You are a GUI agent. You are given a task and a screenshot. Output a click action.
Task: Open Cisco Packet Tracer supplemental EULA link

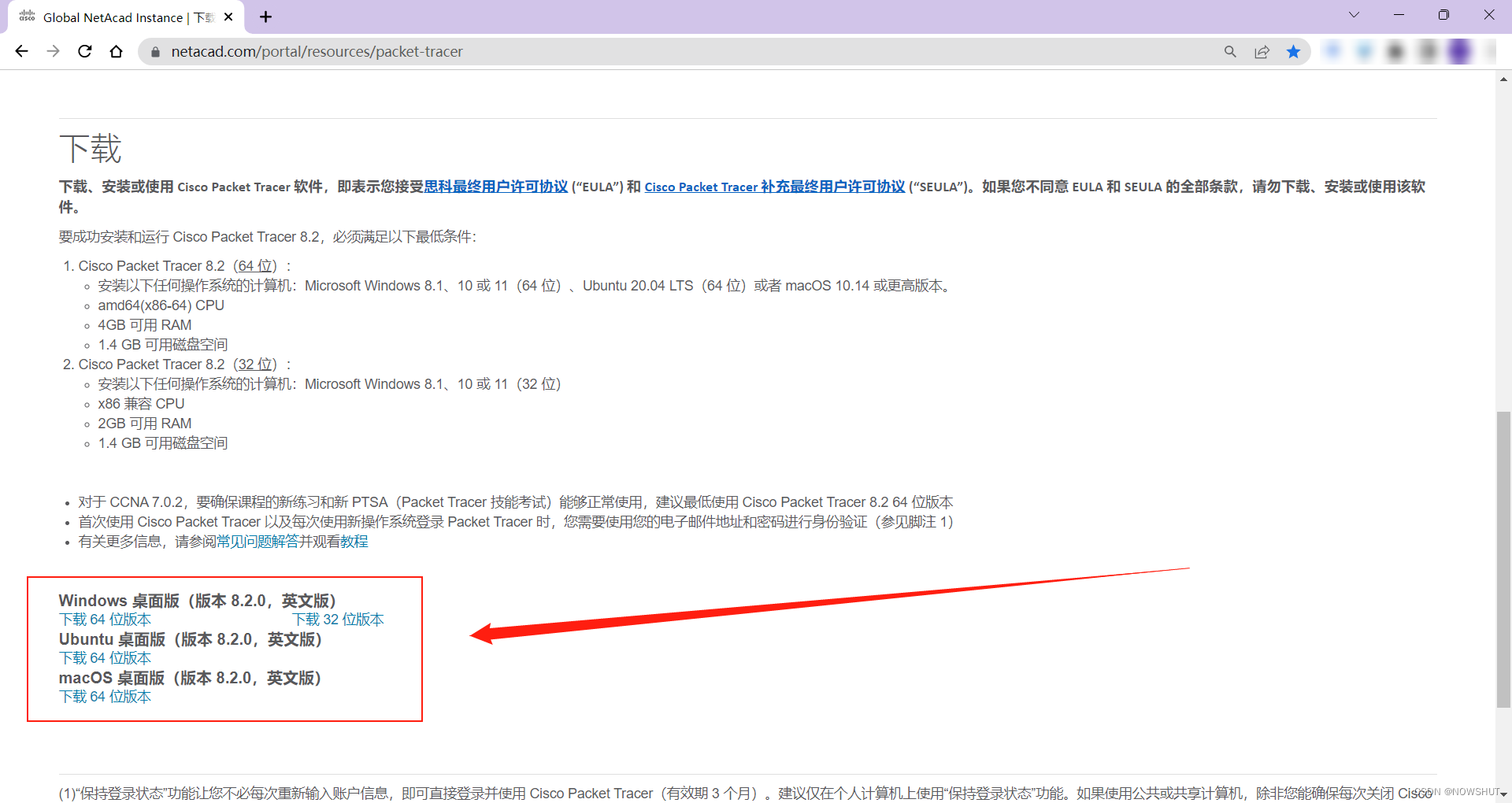(775, 187)
